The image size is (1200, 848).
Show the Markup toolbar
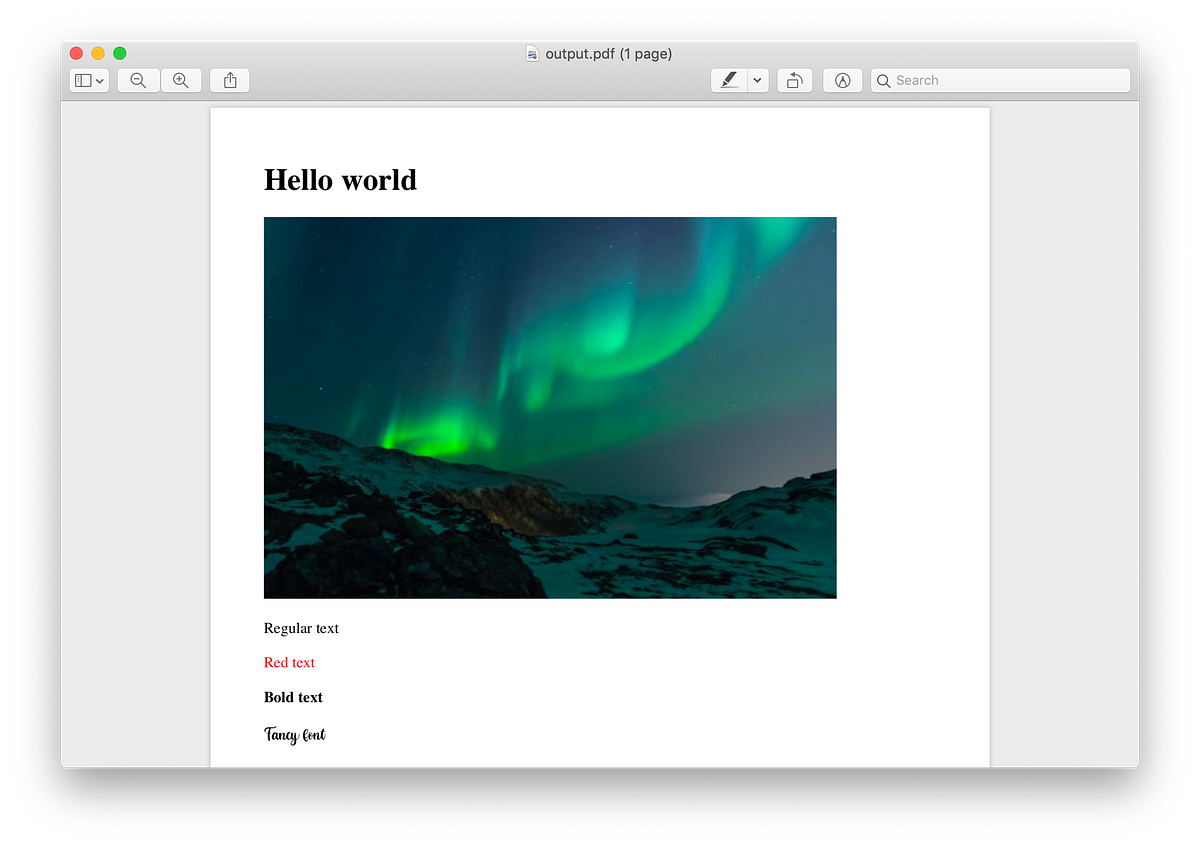pos(842,81)
